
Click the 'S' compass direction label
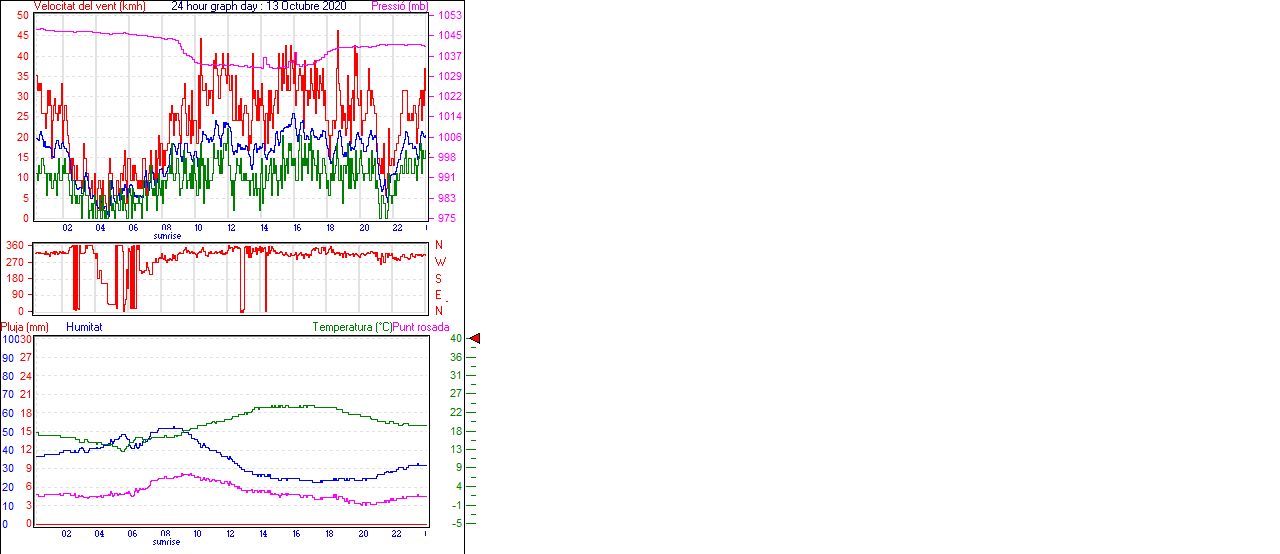[438, 278]
